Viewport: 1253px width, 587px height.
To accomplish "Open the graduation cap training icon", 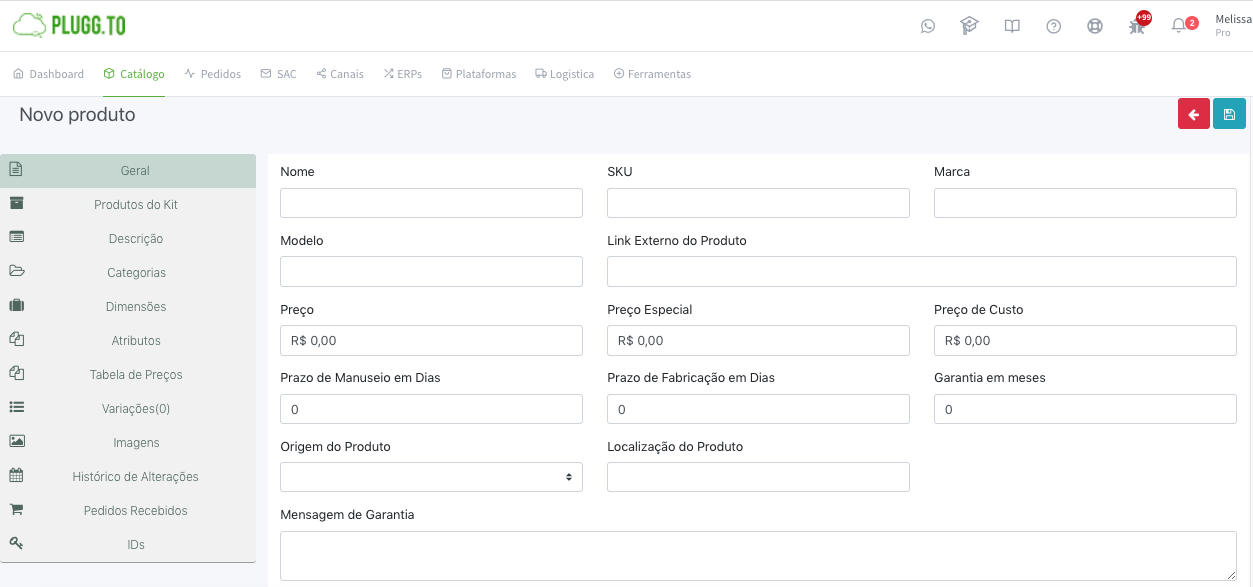I will pyautogui.click(x=969, y=26).
